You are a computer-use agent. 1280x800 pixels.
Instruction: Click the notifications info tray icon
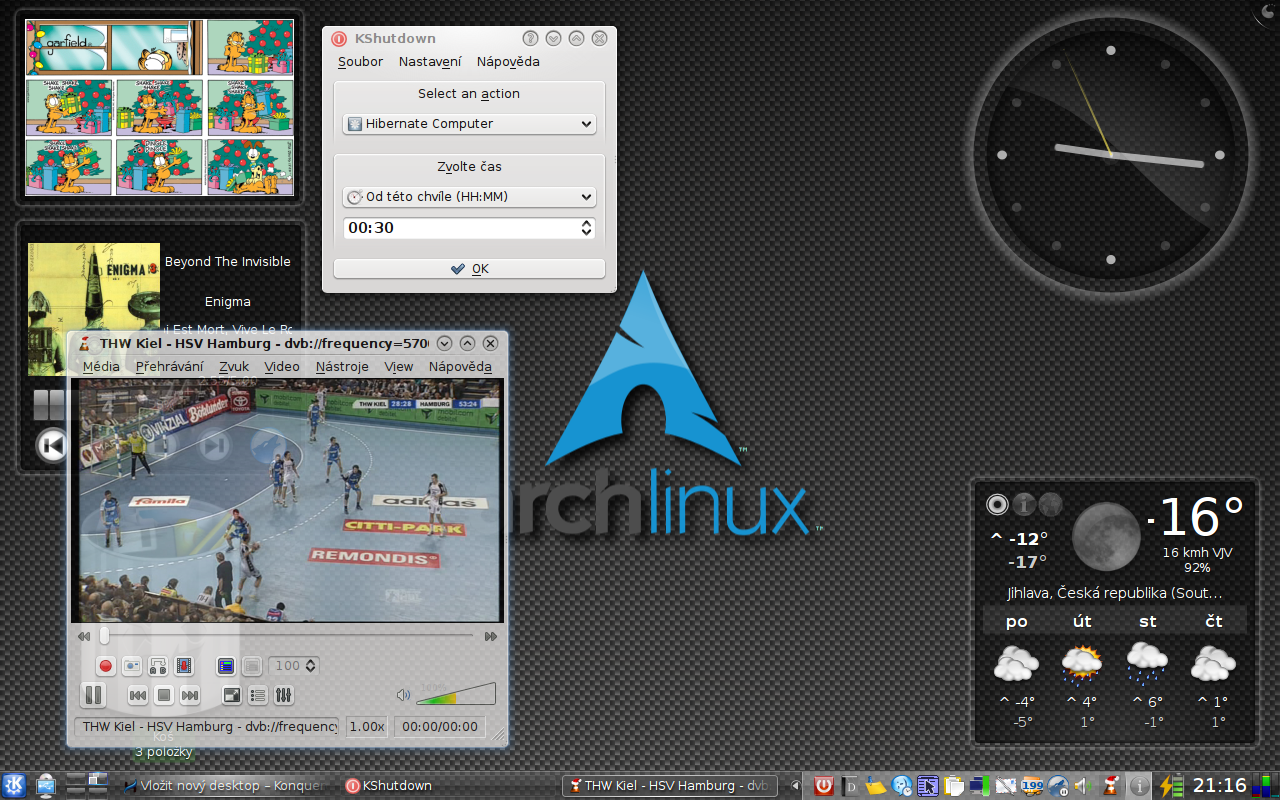(1141, 786)
